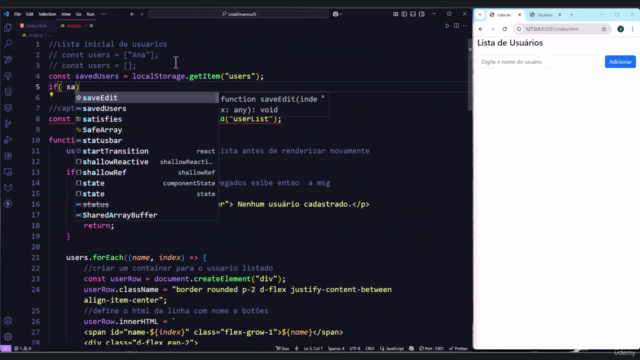This screenshot has width=640, height=360.
Task: Change Spaces: 4 indentation setting
Action: point(336,349)
